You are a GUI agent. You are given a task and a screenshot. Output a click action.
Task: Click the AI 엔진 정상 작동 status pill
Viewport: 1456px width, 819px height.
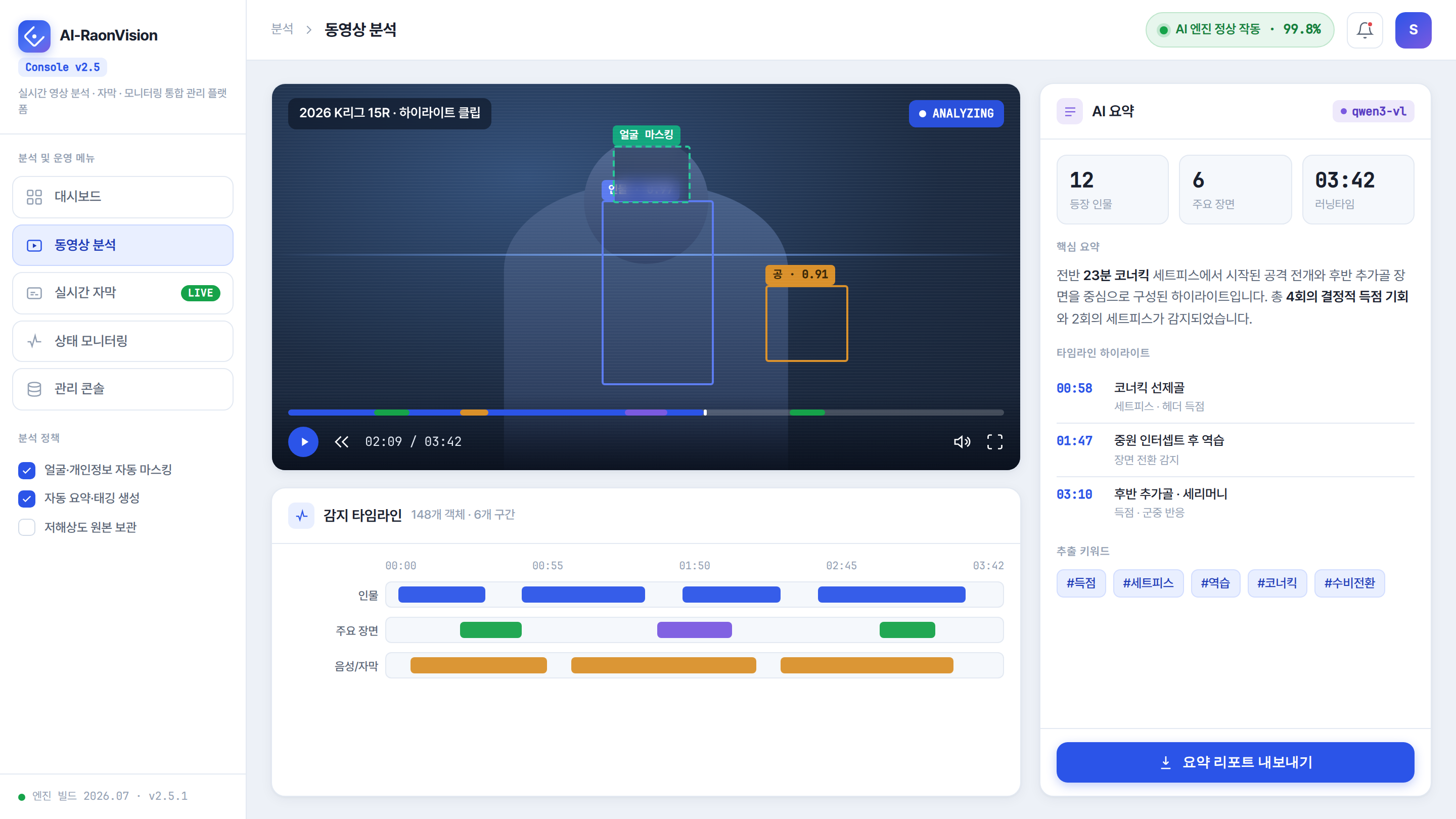click(x=1240, y=30)
